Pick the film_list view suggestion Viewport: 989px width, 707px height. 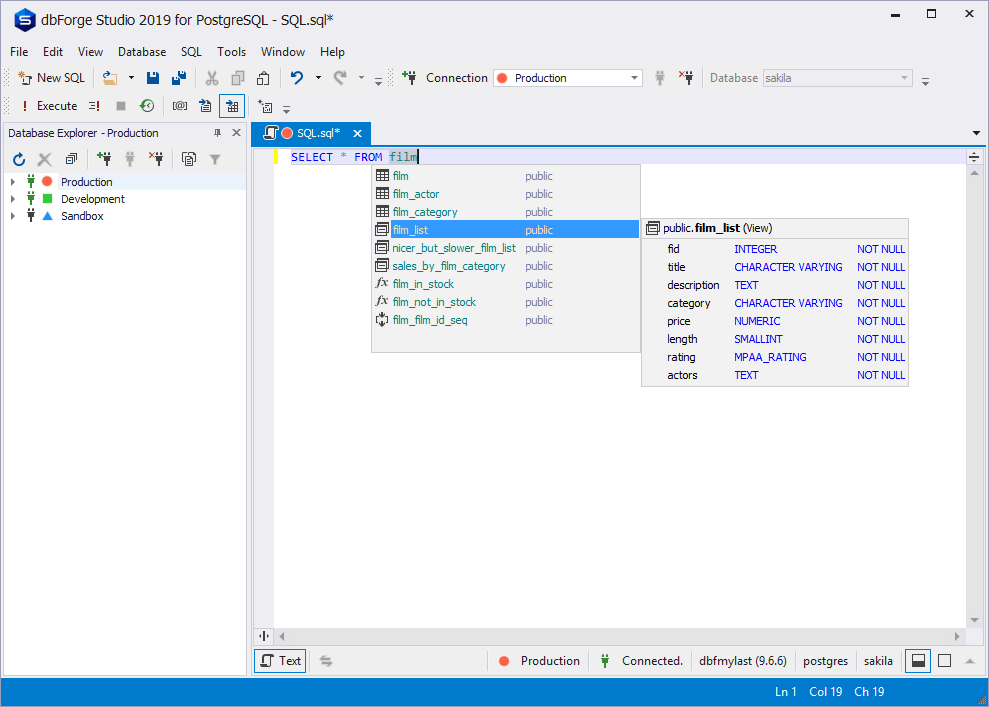tap(506, 230)
